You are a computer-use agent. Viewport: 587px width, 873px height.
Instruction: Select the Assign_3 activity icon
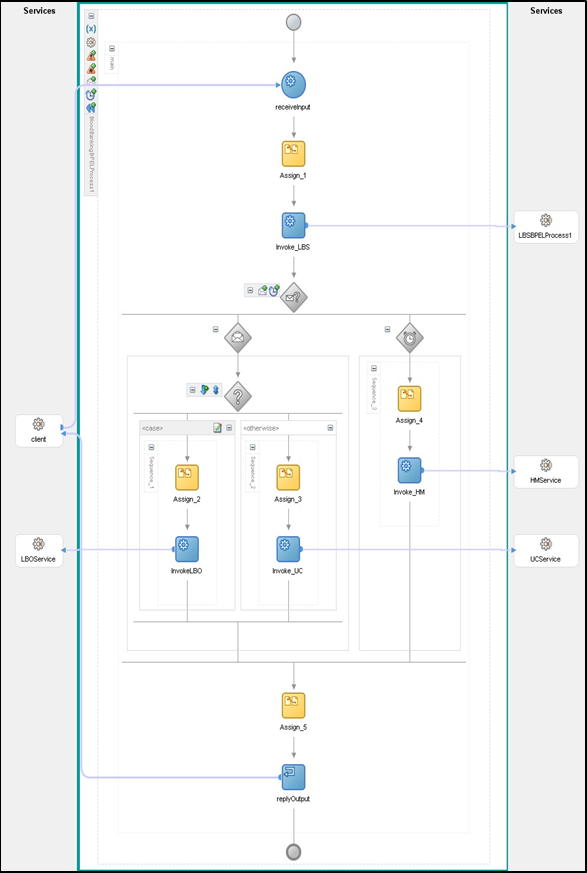288,478
